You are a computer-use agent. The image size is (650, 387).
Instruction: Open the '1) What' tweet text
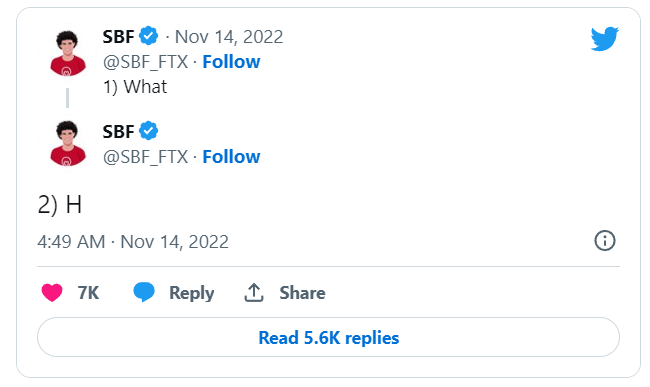click(x=135, y=87)
